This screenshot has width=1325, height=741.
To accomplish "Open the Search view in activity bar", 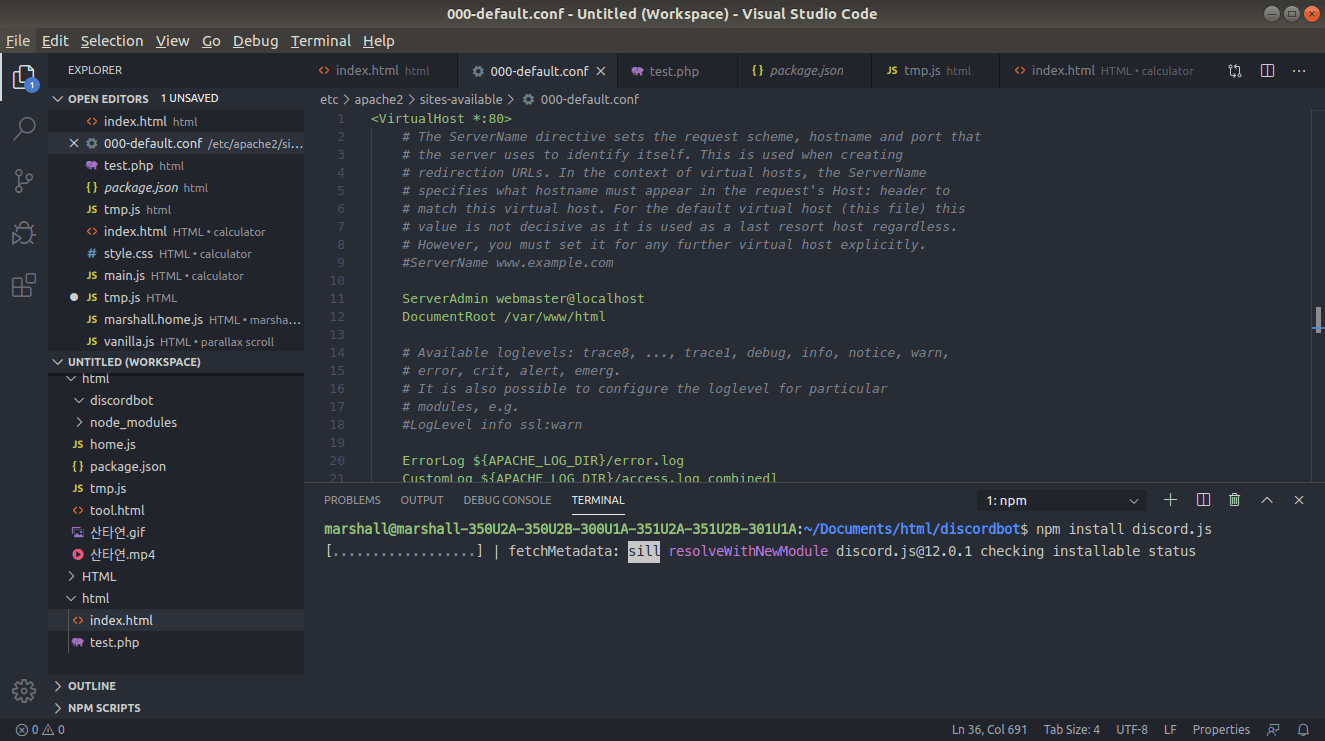I will pyautogui.click(x=24, y=128).
